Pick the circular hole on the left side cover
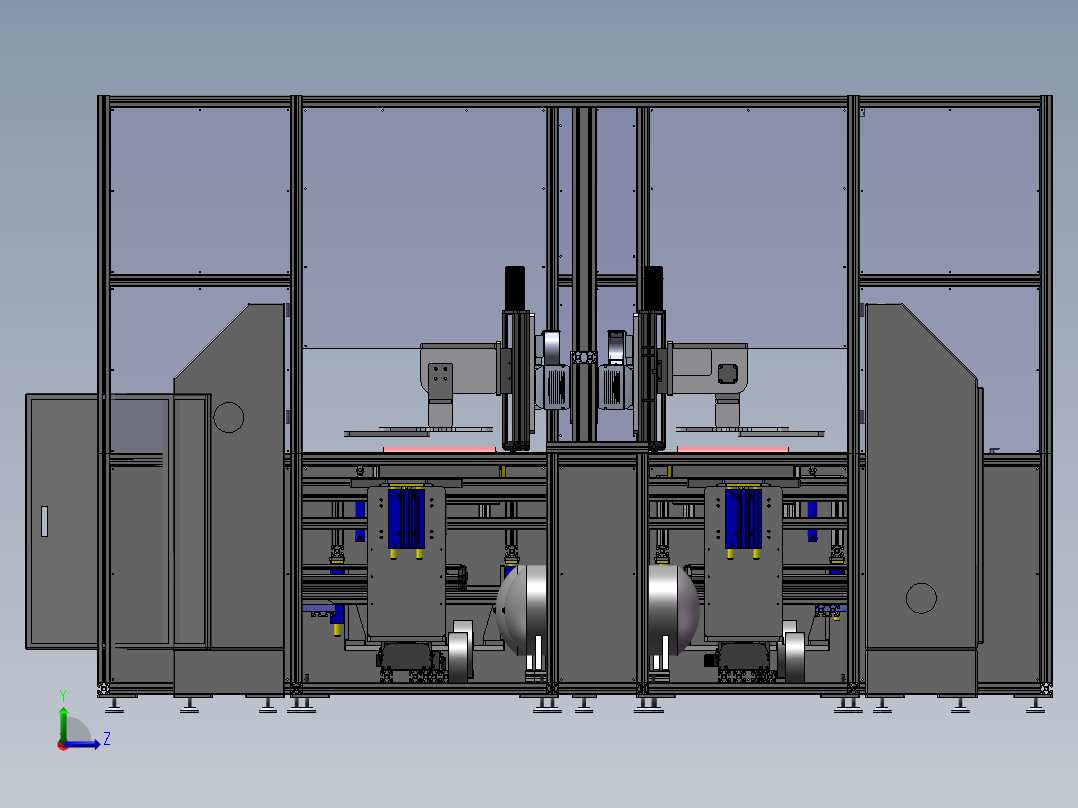 click(x=229, y=417)
